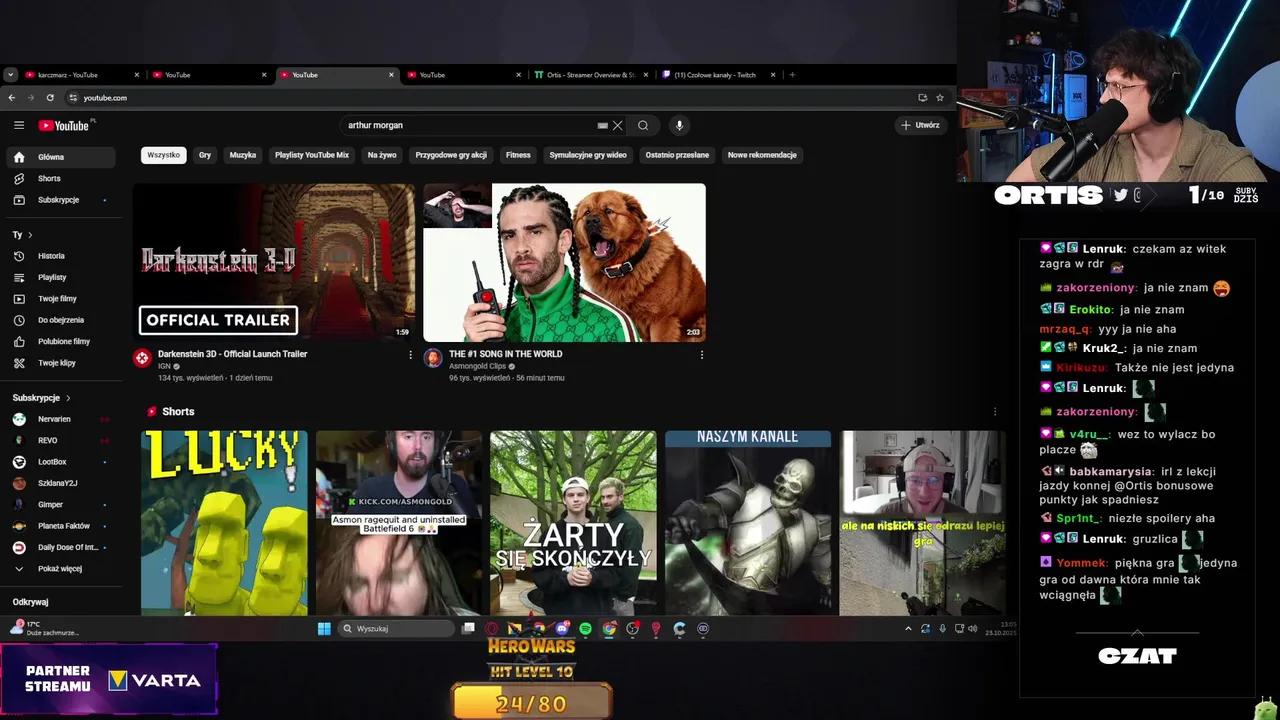Open the Shorts shelf more options menu
The width and height of the screenshot is (1280, 720).
coord(994,412)
